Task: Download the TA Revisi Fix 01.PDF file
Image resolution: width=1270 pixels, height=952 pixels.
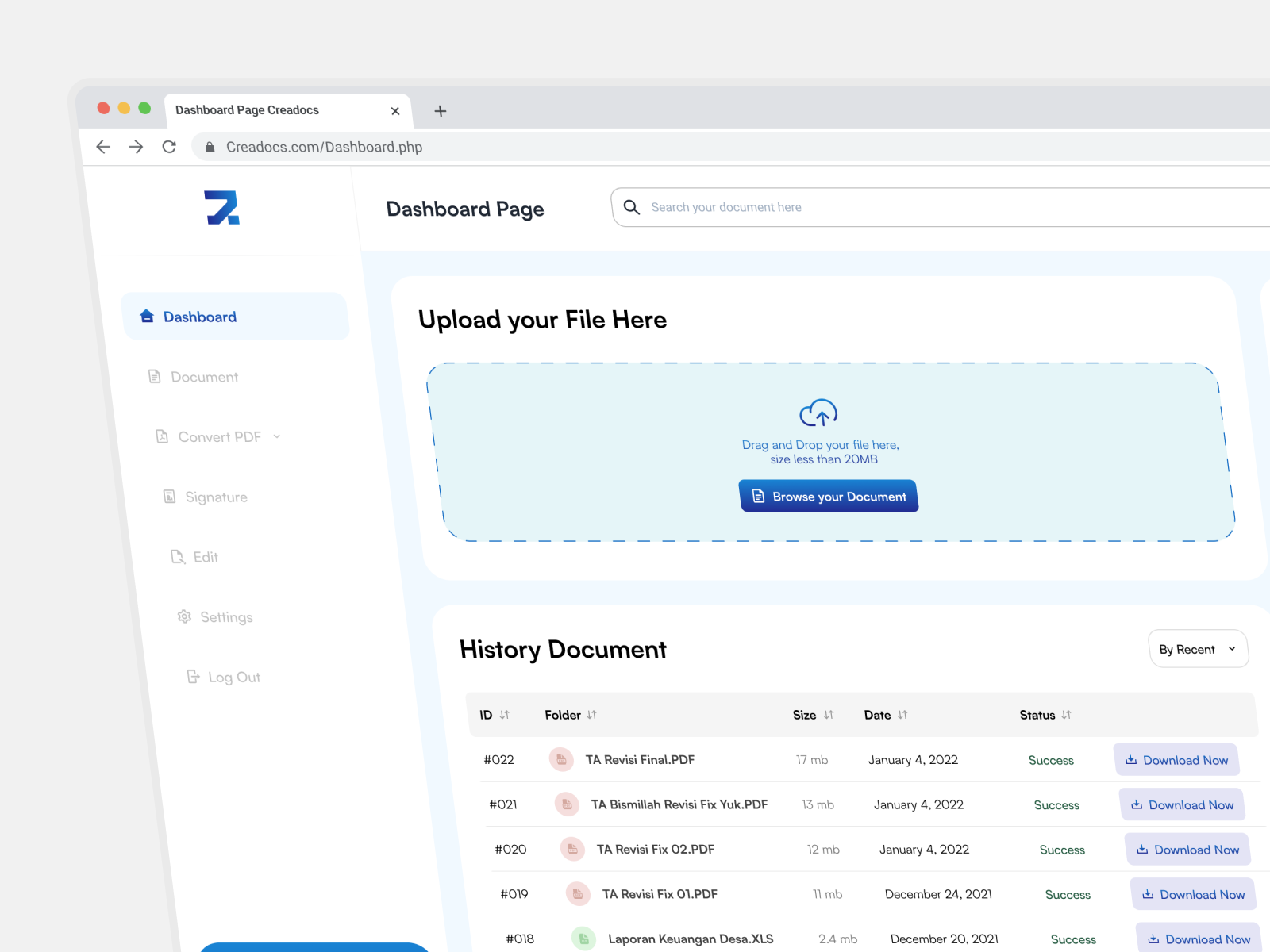Action: [1193, 894]
